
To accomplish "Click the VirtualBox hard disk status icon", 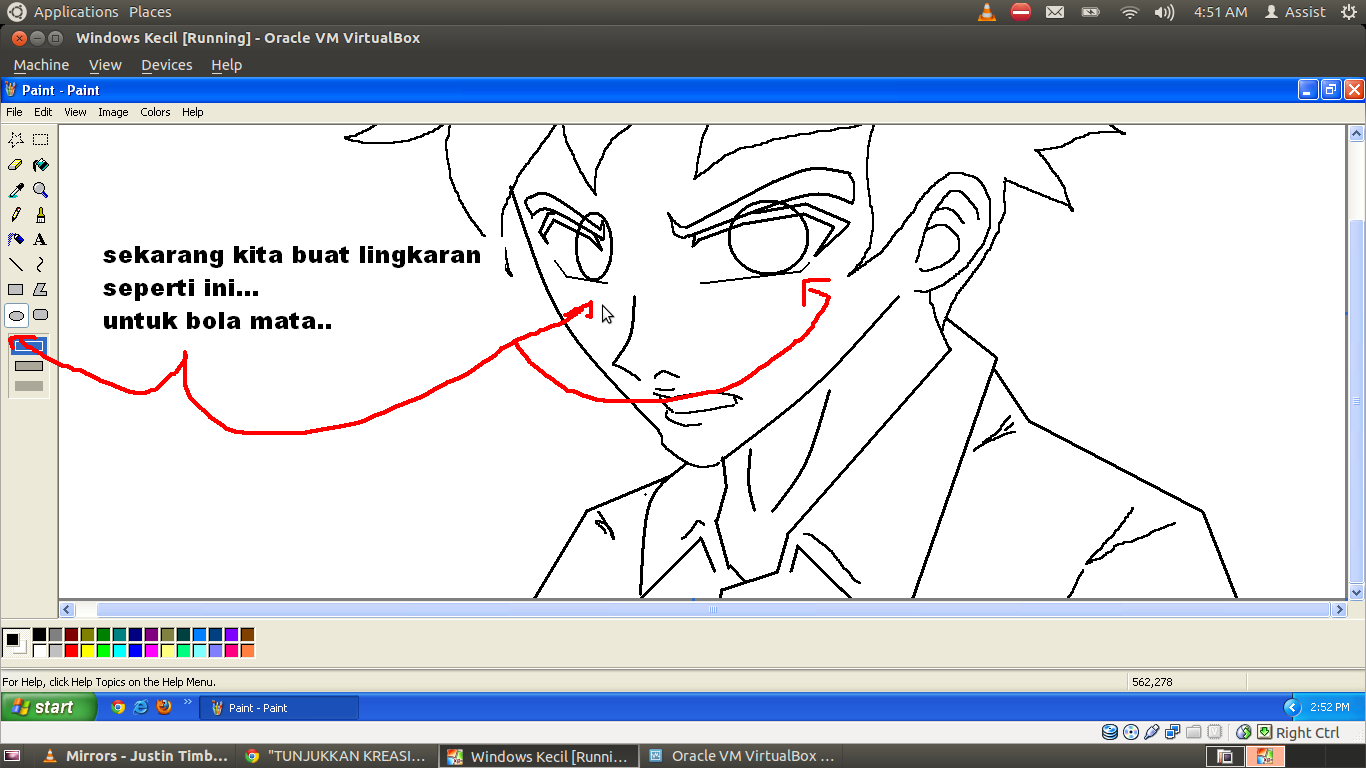I will (1110, 732).
